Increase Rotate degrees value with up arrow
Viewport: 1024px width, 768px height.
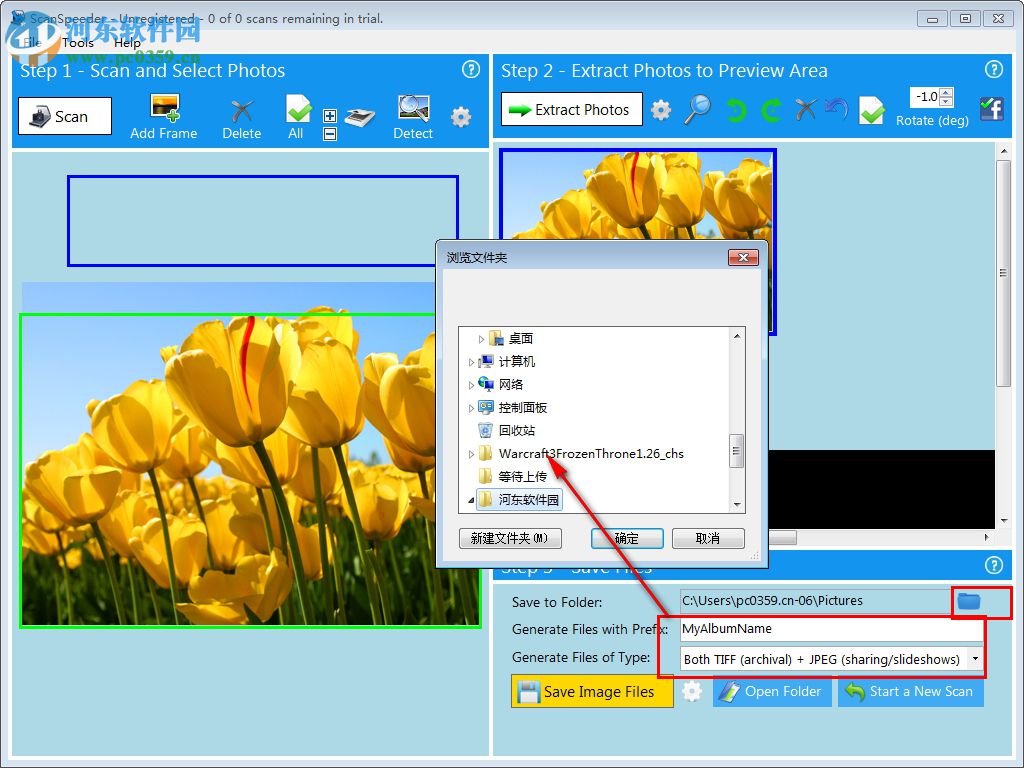pos(947,92)
